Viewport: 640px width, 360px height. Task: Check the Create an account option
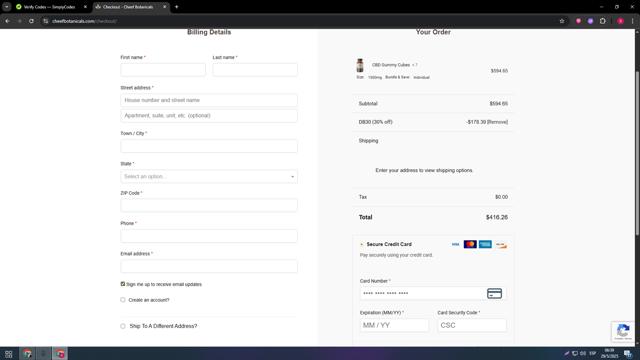(x=123, y=300)
